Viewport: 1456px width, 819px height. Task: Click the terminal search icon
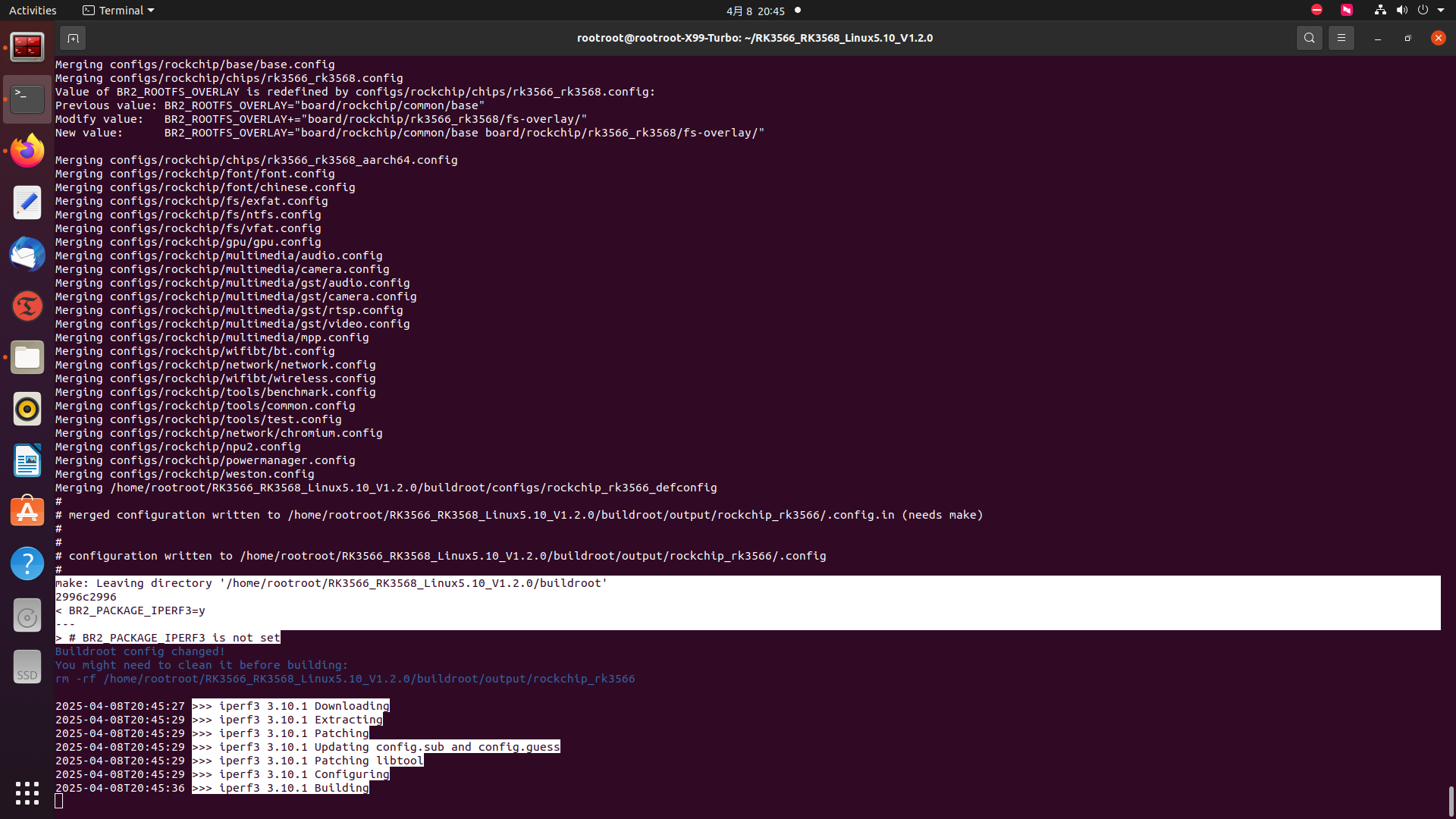(x=1309, y=38)
